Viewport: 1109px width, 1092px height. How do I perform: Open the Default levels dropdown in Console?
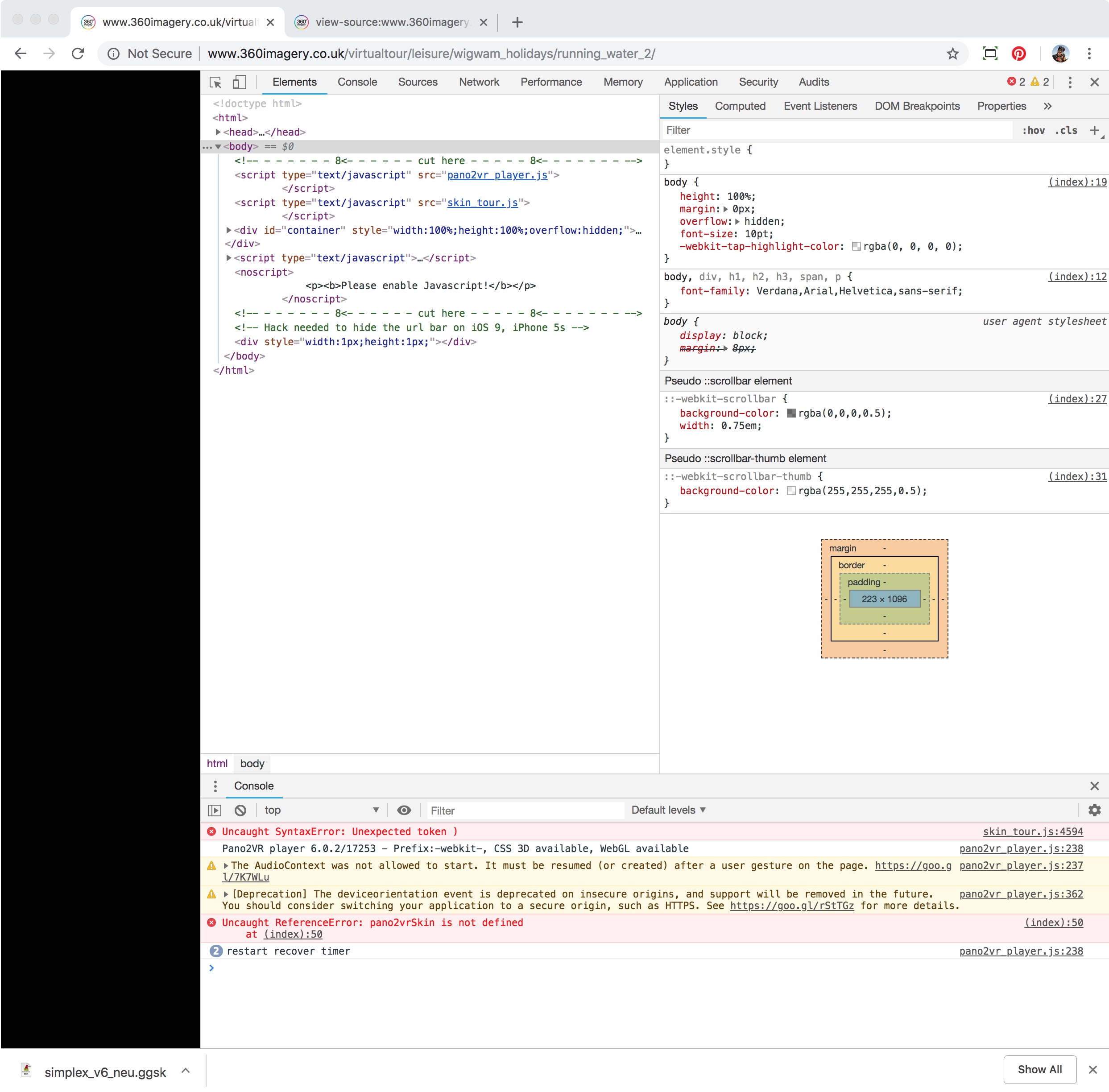point(666,810)
